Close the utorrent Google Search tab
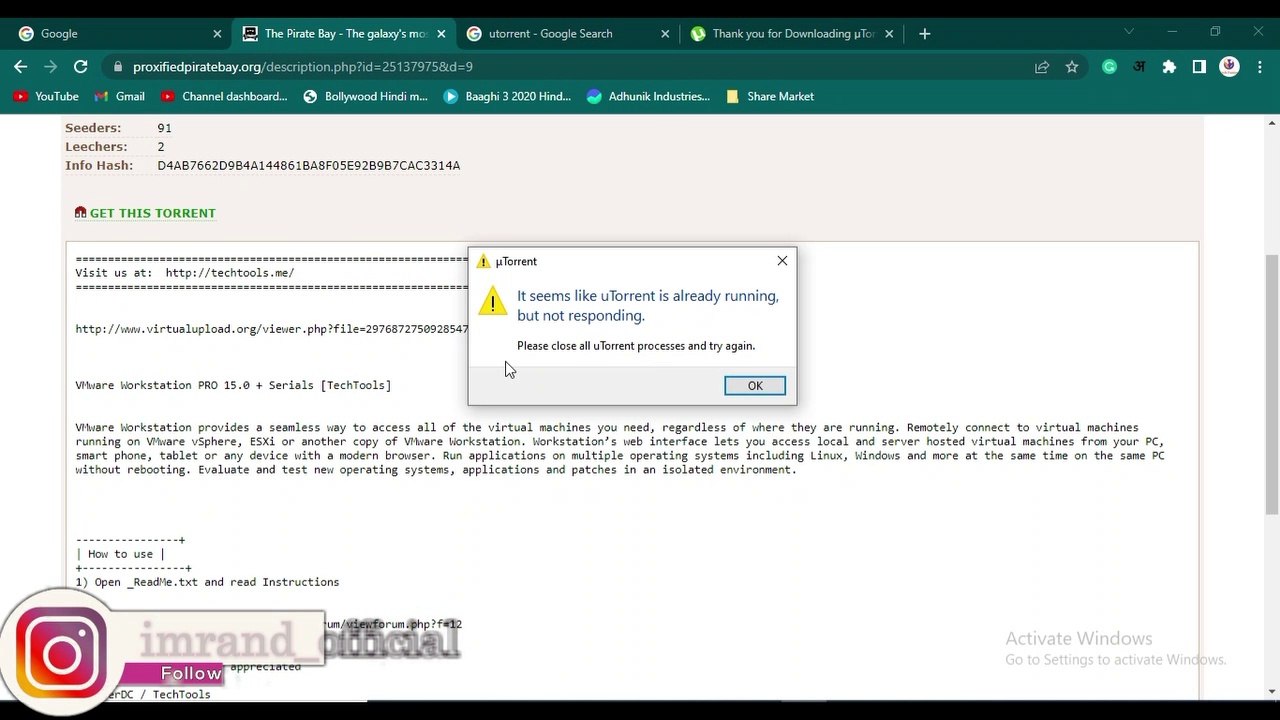Screen dimensions: 1280x720 click(x=665, y=34)
